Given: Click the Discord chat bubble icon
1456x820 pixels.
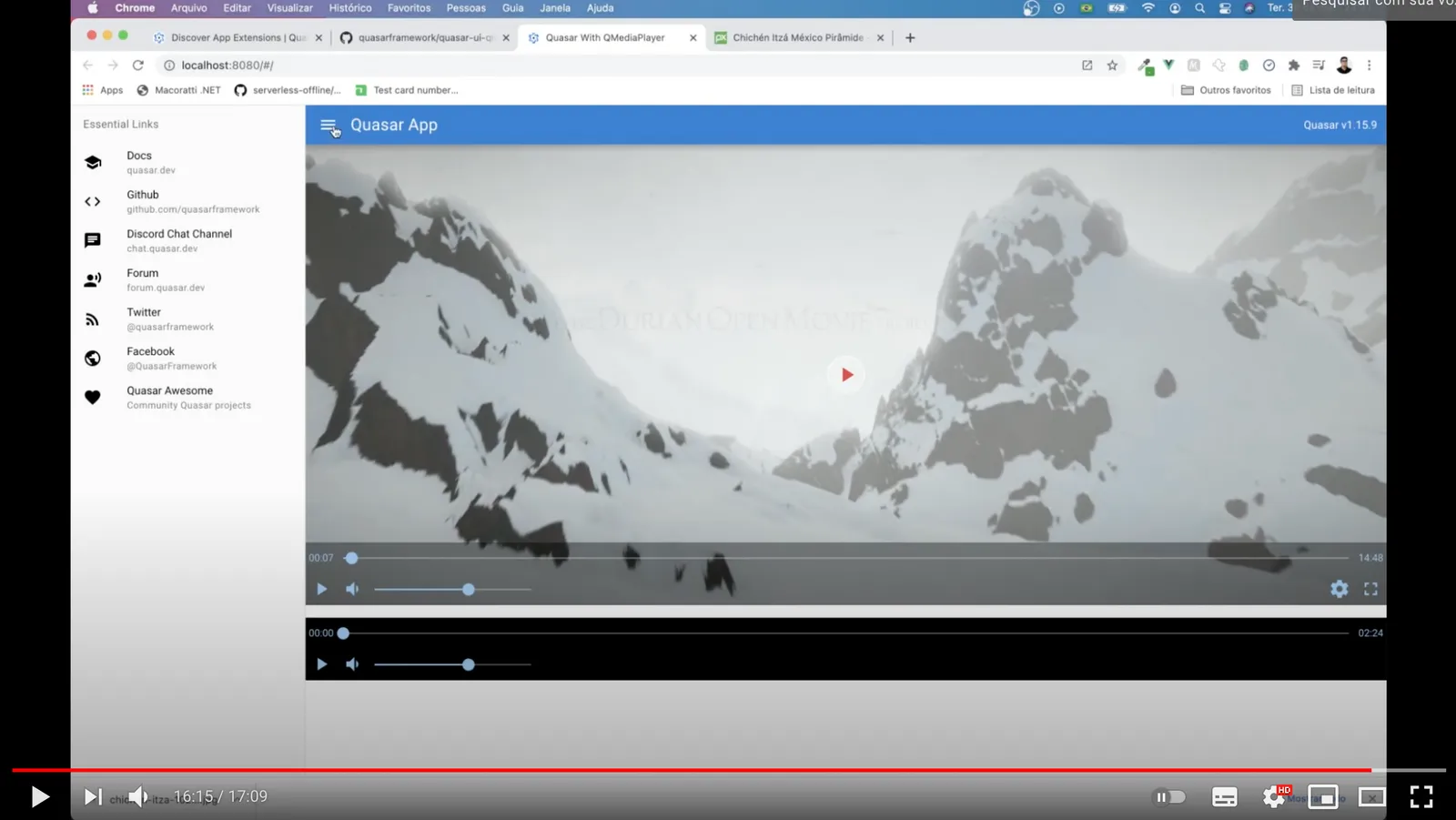Looking at the screenshot, I should (93, 240).
